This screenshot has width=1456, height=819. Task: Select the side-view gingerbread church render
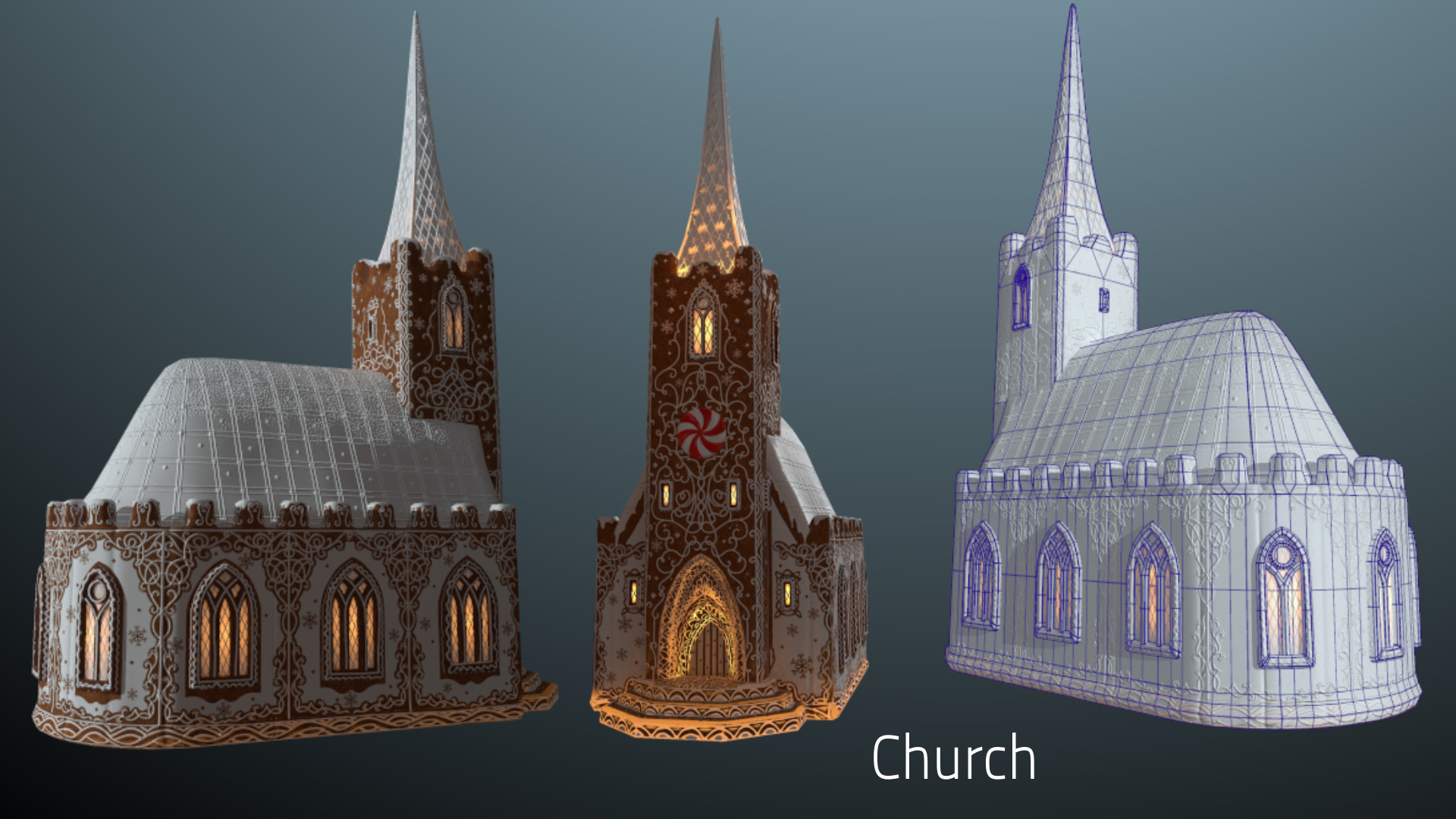pyautogui.click(x=294, y=379)
